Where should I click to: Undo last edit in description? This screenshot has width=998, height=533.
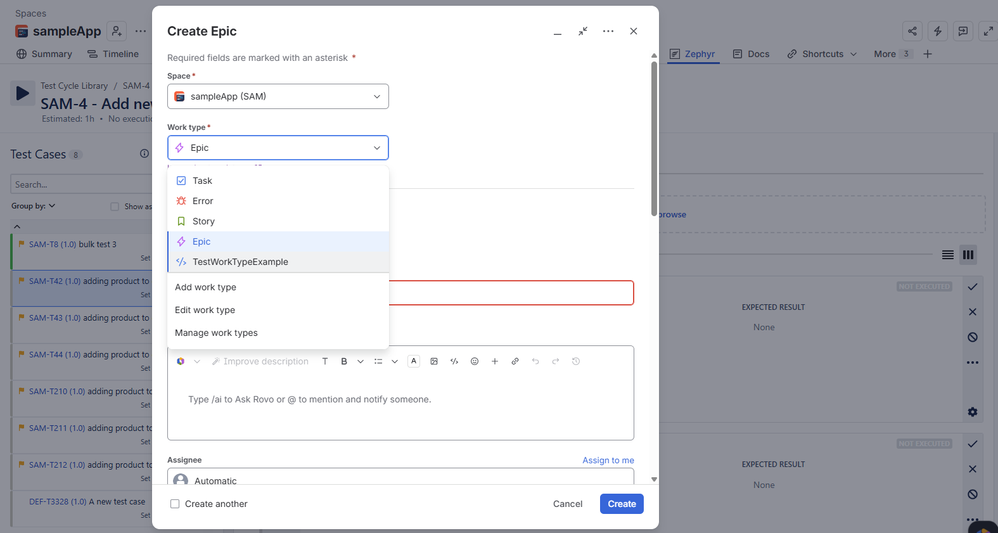pos(535,361)
